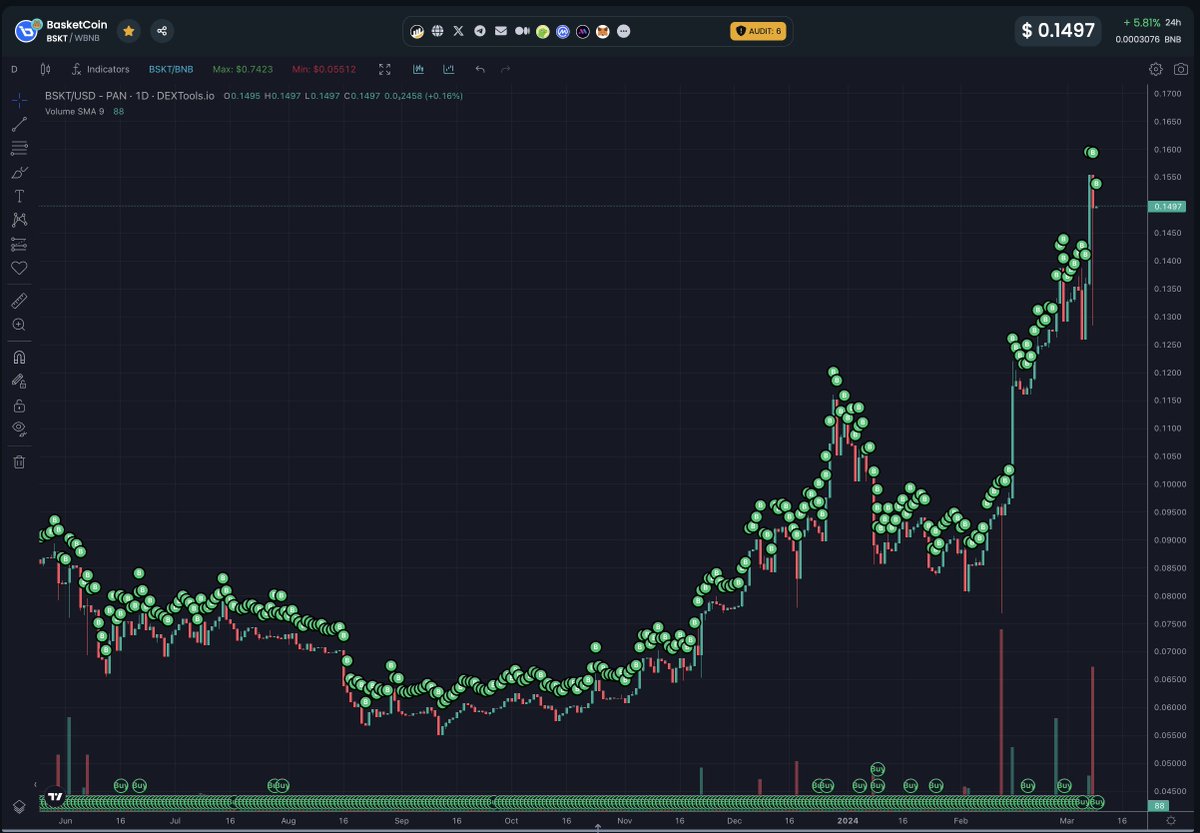The width and height of the screenshot is (1200, 833).
Task: Toggle the price chart view button
Action: tap(418, 69)
